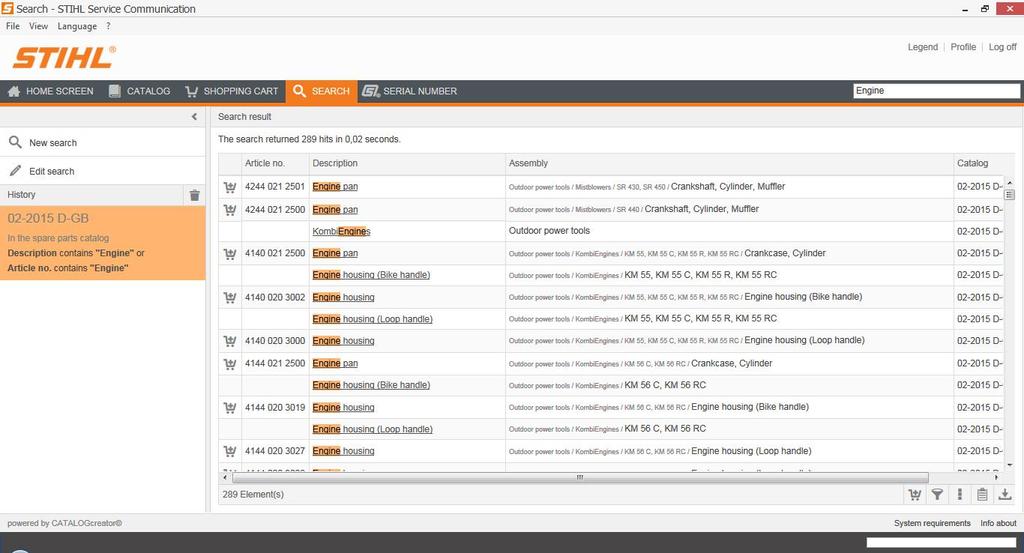This screenshot has height=553, width=1024.
Task: Add article 4144 020 3019 to cart
Action: pos(230,408)
